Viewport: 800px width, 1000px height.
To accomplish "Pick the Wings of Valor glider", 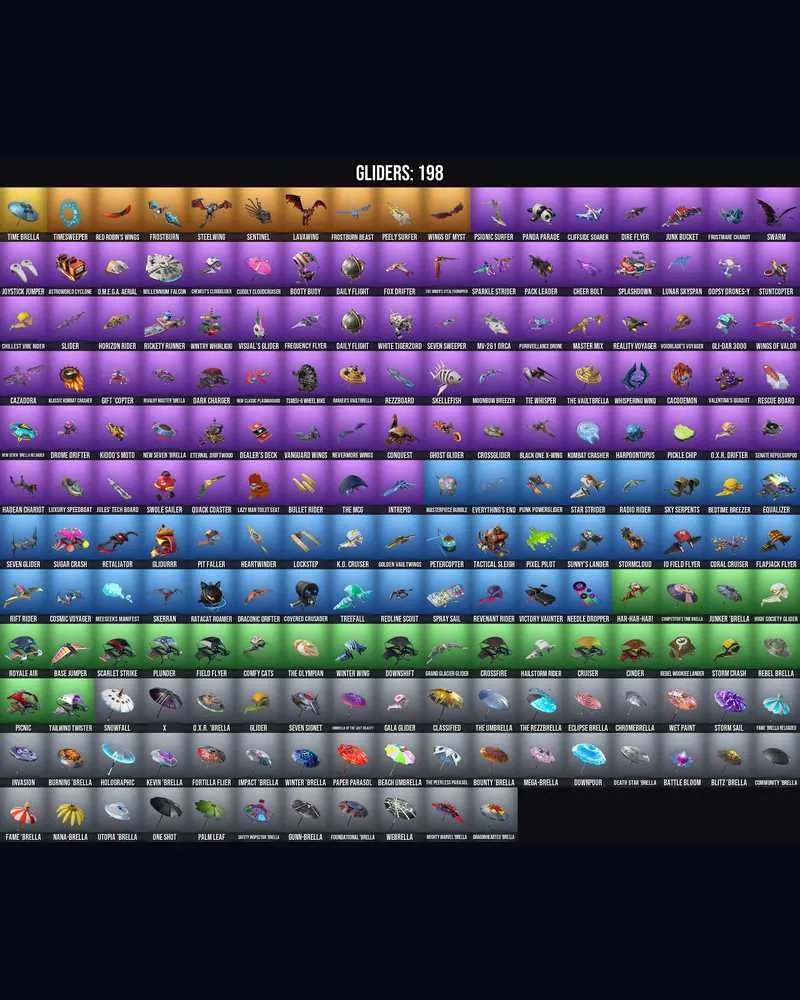I will click(x=776, y=323).
